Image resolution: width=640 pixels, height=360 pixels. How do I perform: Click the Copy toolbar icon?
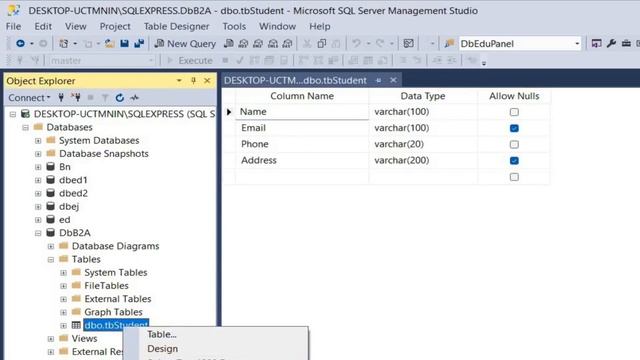pyautogui.click(x=322, y=43)
